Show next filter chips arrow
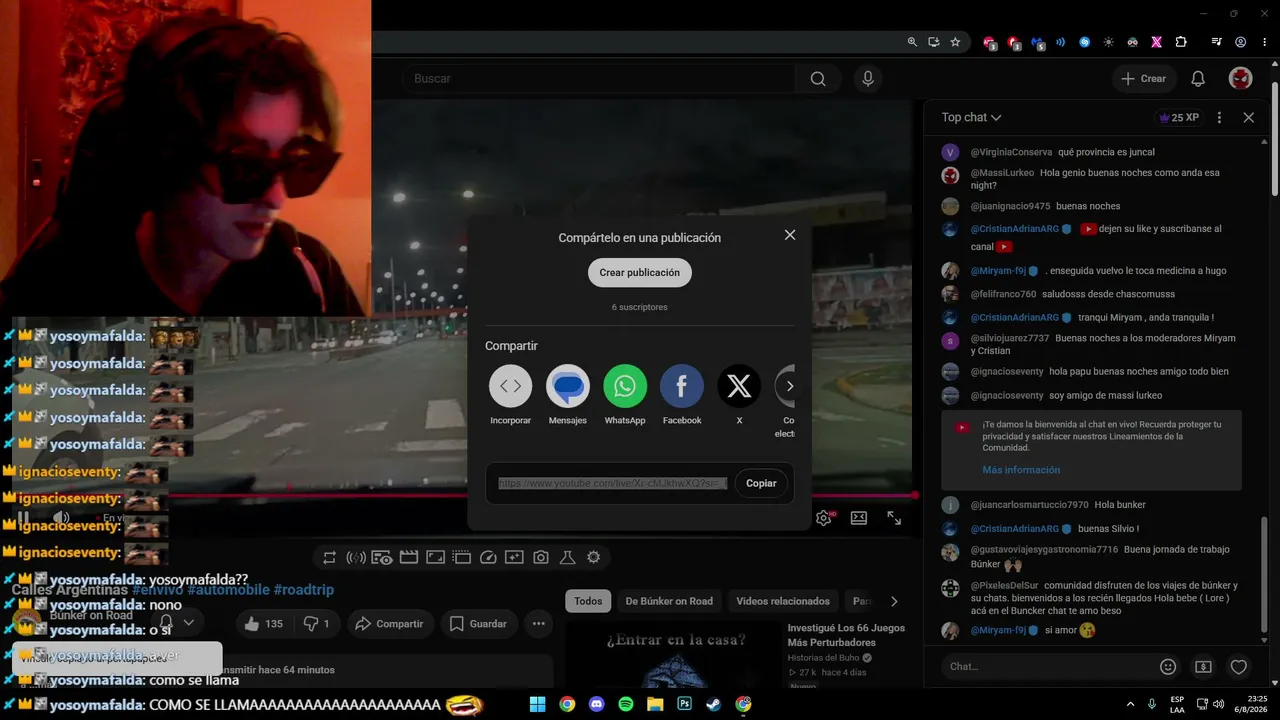 tap(894, 601)
